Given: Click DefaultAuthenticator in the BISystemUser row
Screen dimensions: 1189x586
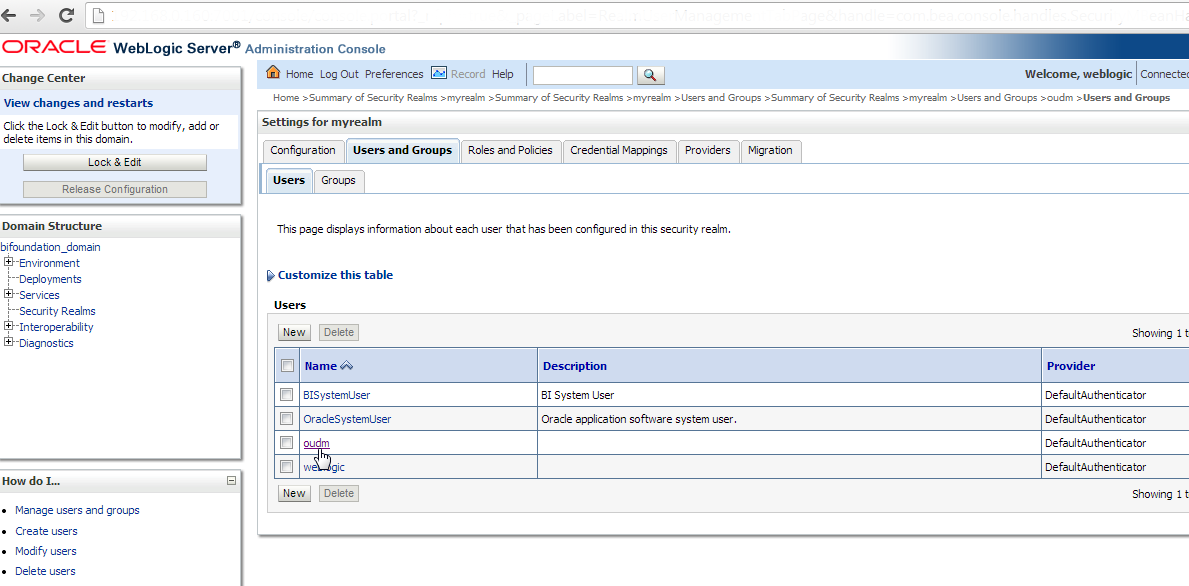Looking at the screenshot, I should point(1095,395).
